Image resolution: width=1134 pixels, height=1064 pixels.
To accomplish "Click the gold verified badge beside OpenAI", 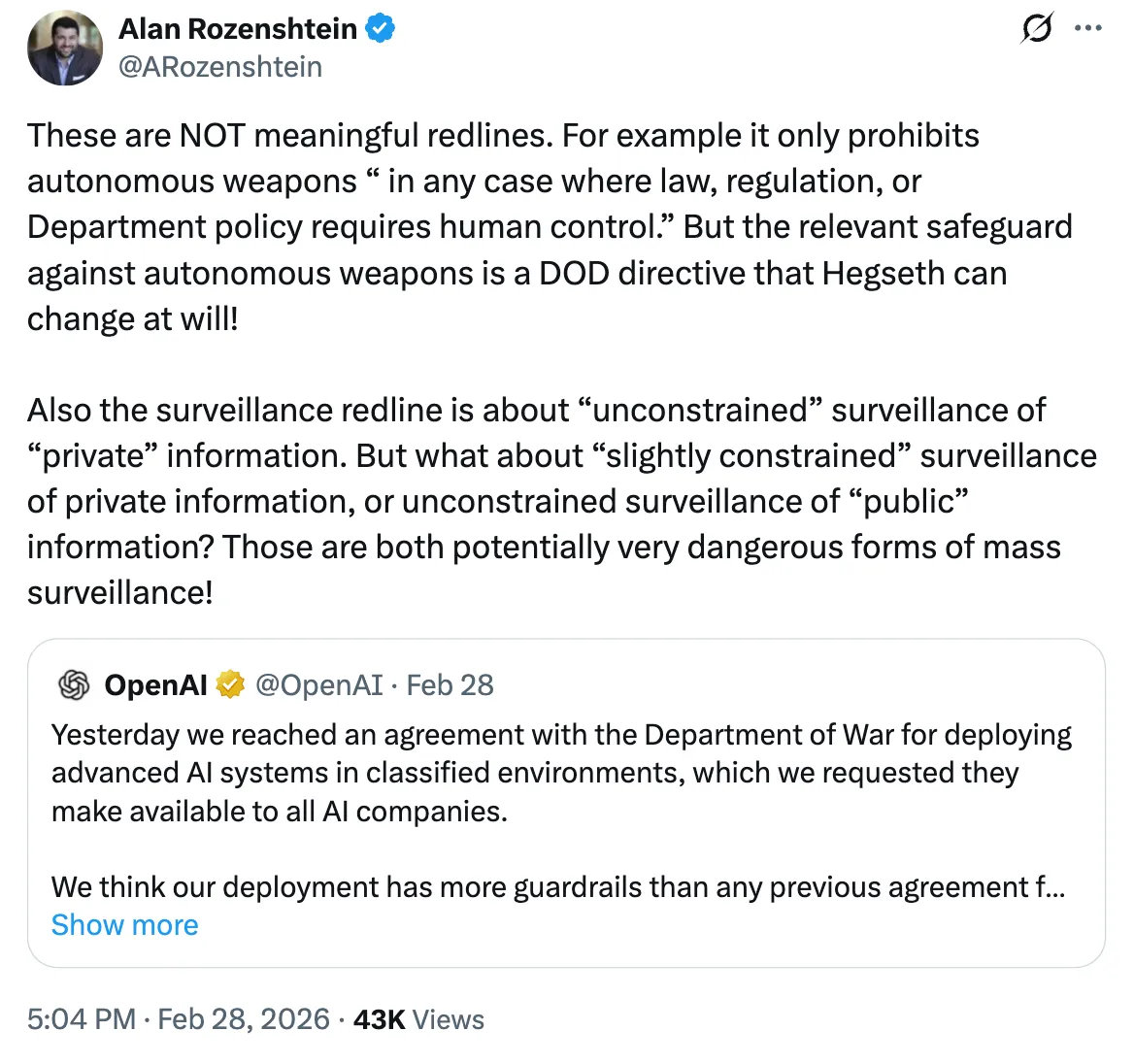I will (230, 685).
